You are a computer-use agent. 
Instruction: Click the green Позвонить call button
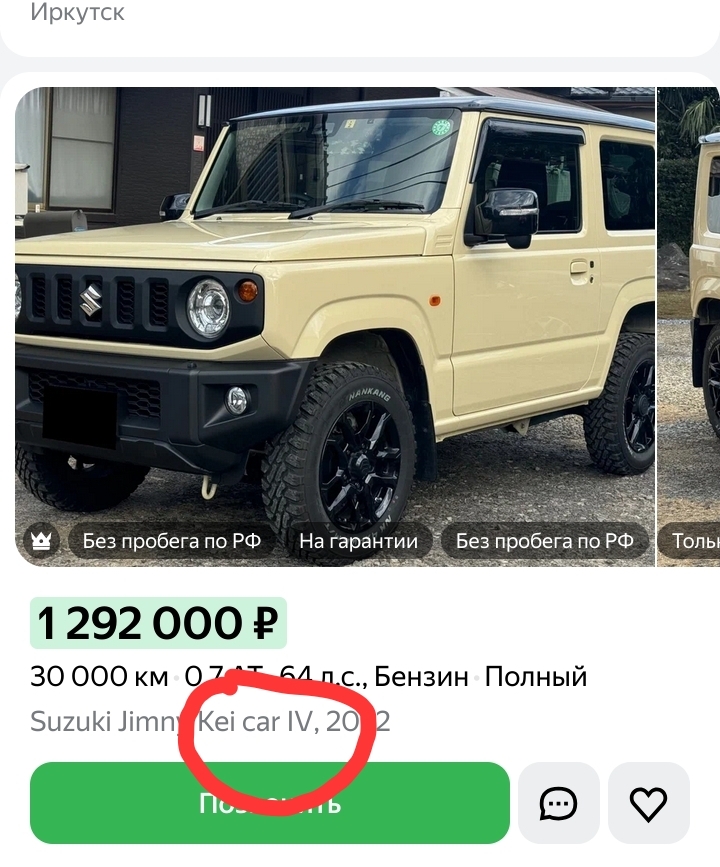(270, 803)
